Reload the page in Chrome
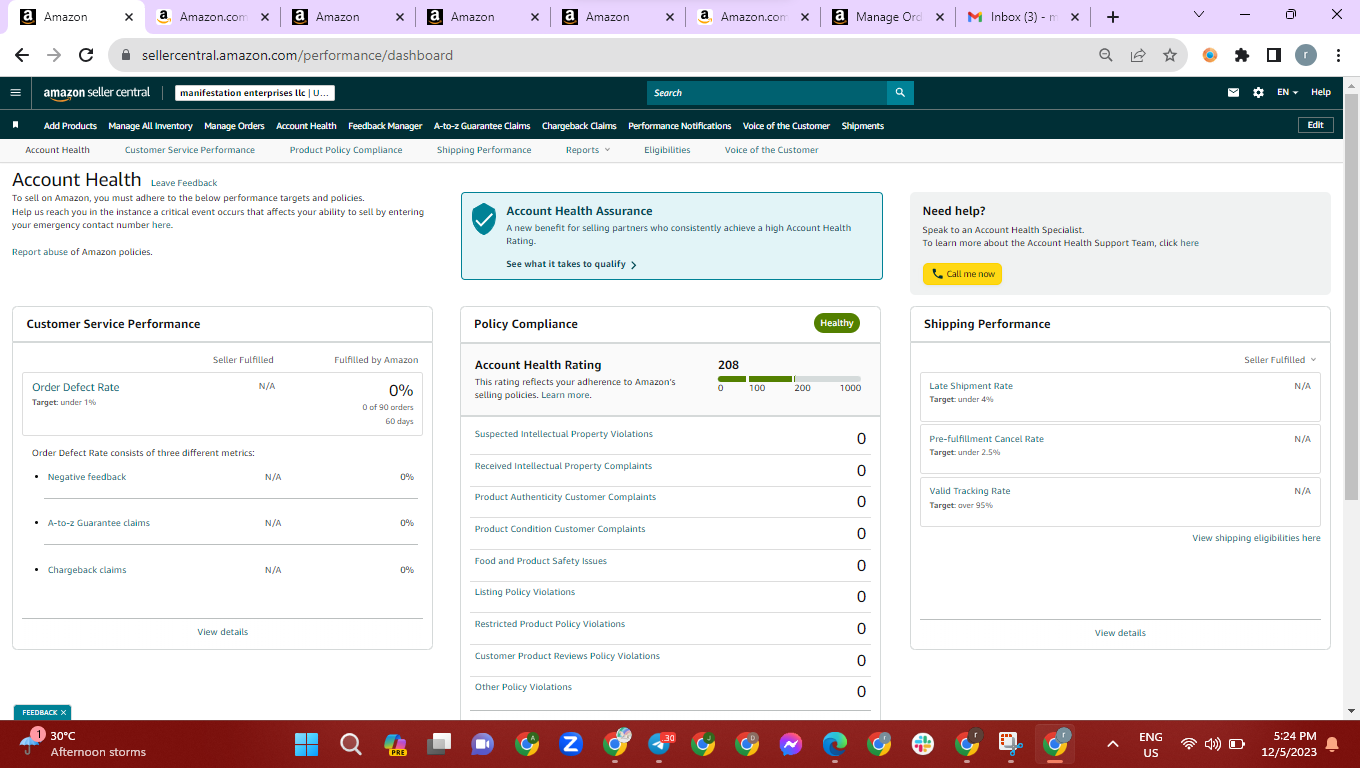 click(x=86, y=55)
